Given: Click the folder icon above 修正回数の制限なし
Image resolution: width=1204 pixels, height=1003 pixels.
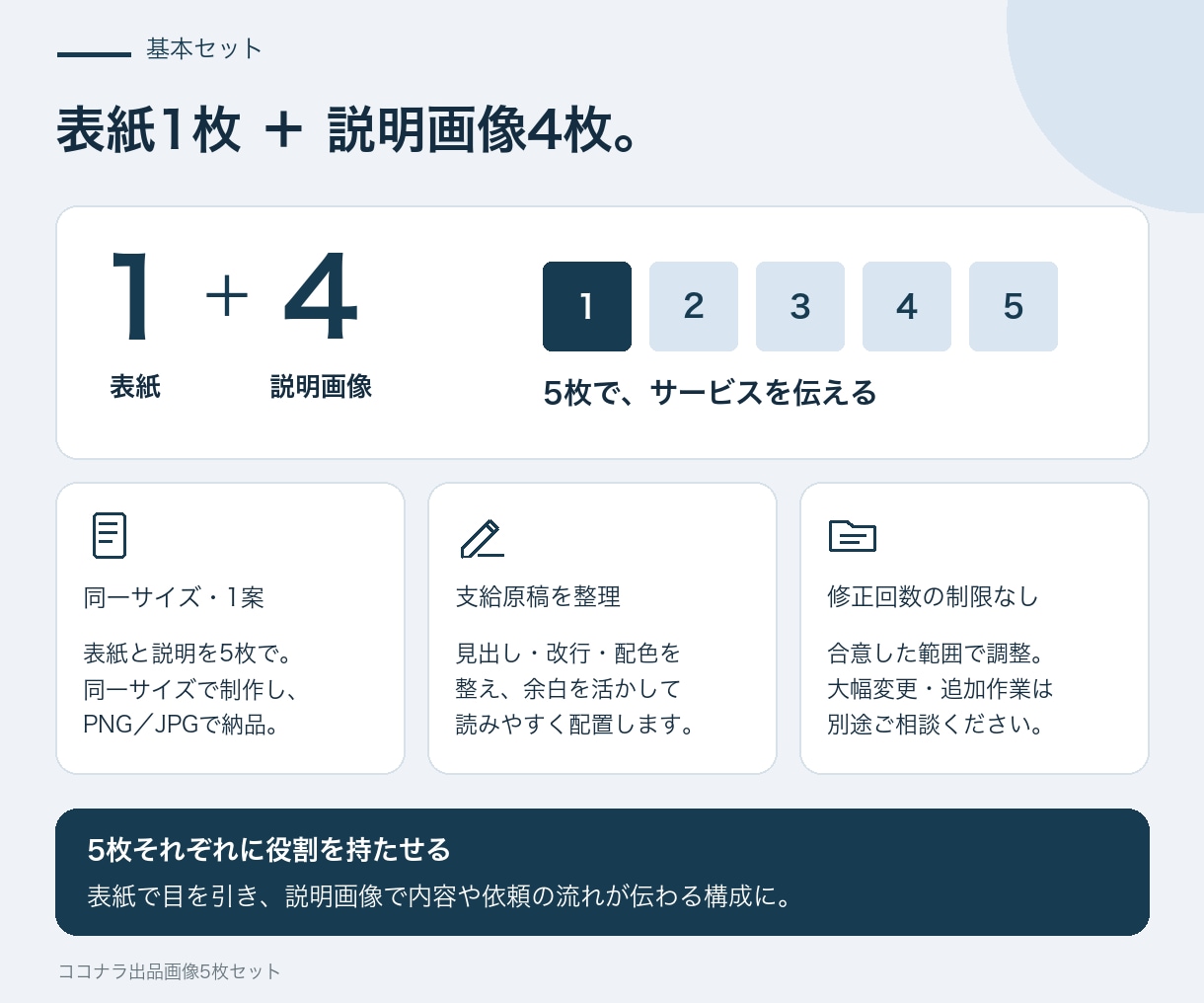Looking at the screenshot, I should pyautogui.click(x=853, y=536).
